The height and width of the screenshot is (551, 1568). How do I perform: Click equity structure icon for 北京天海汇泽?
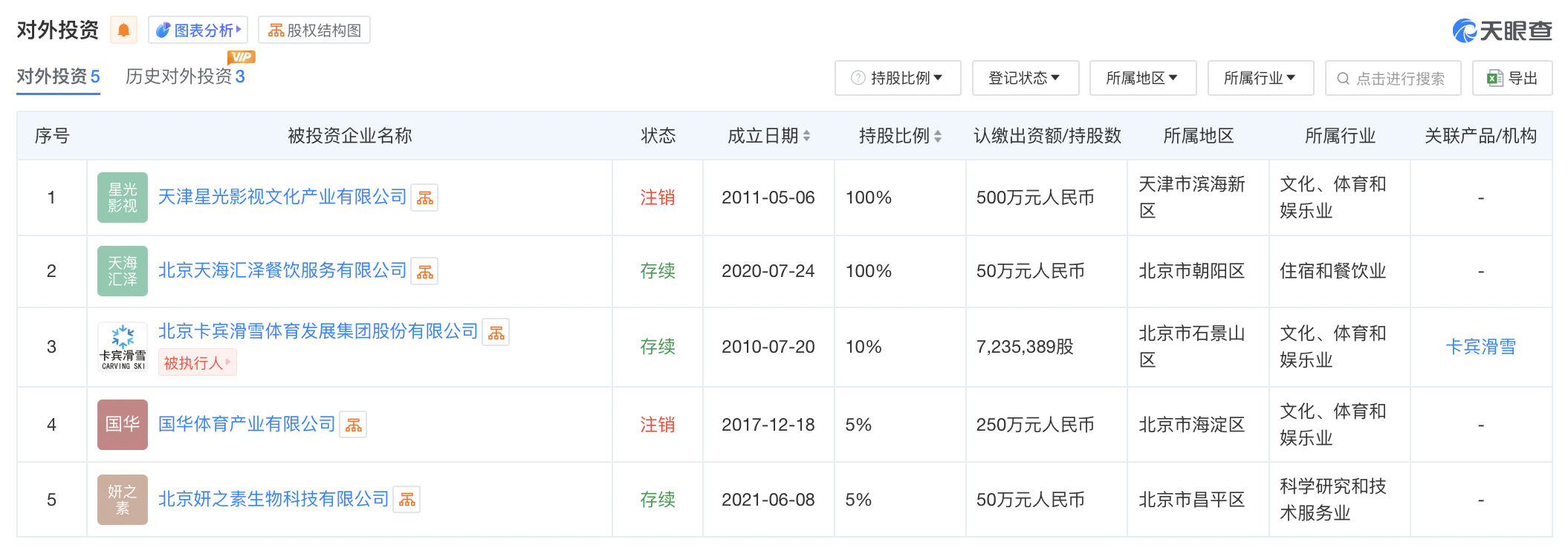pyautogui.click(x=425, y=271)
